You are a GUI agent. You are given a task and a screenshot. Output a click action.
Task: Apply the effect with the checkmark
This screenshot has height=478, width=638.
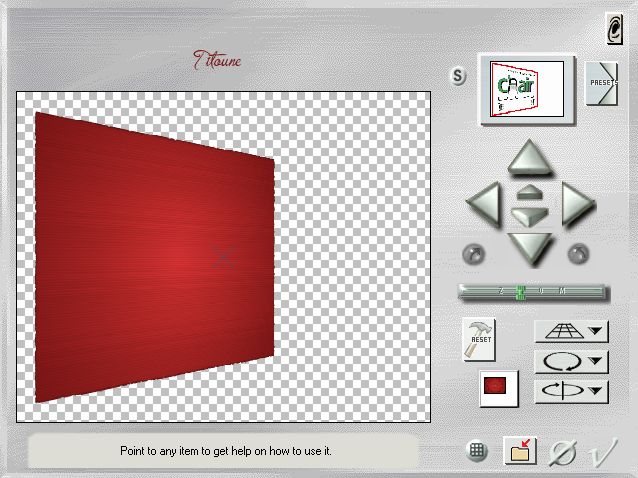pyautogui.click(x=604, y=452)
